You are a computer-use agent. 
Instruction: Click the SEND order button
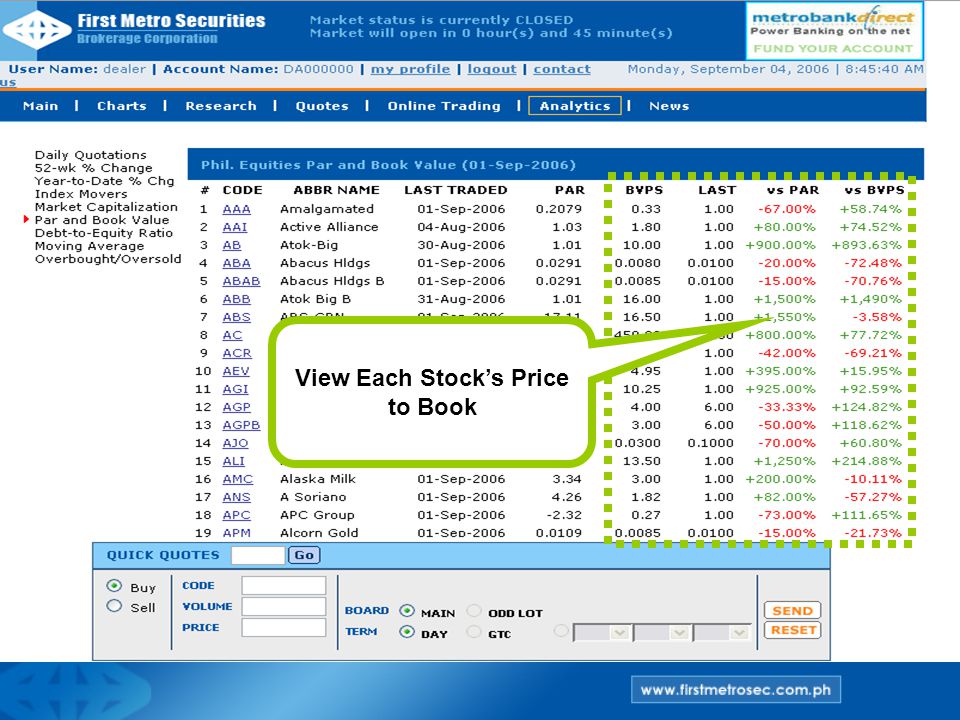792,610
